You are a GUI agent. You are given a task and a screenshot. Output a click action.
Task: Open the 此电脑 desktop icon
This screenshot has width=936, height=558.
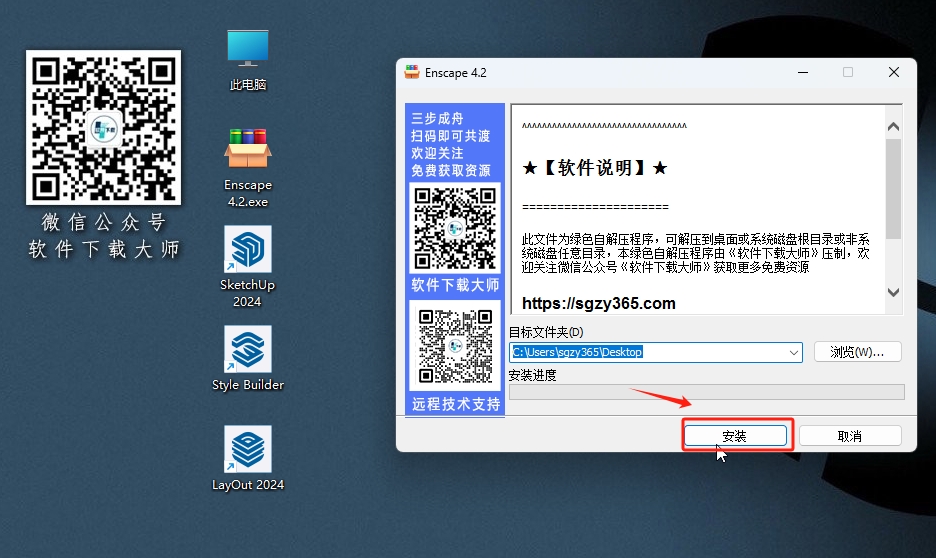(x=248, y=60)
